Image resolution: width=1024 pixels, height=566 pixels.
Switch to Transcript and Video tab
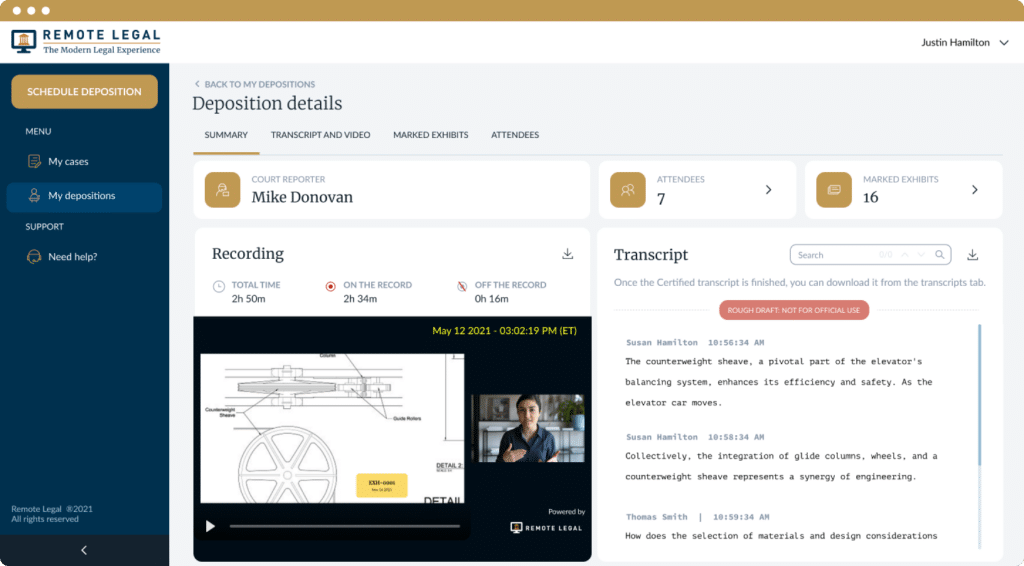click(320, 135)
